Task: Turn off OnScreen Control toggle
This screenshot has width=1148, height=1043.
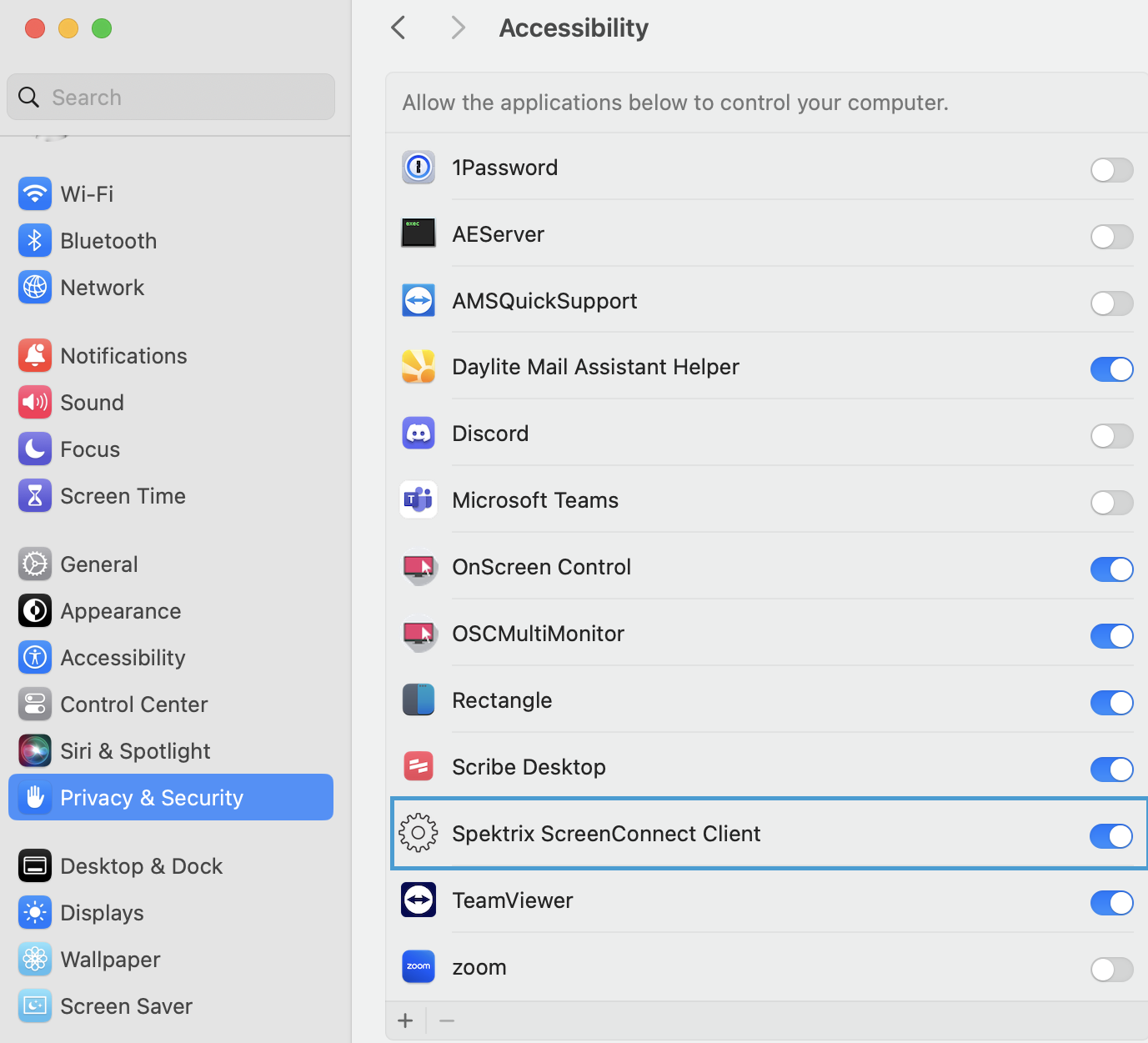Action: tap(1112, 569)
